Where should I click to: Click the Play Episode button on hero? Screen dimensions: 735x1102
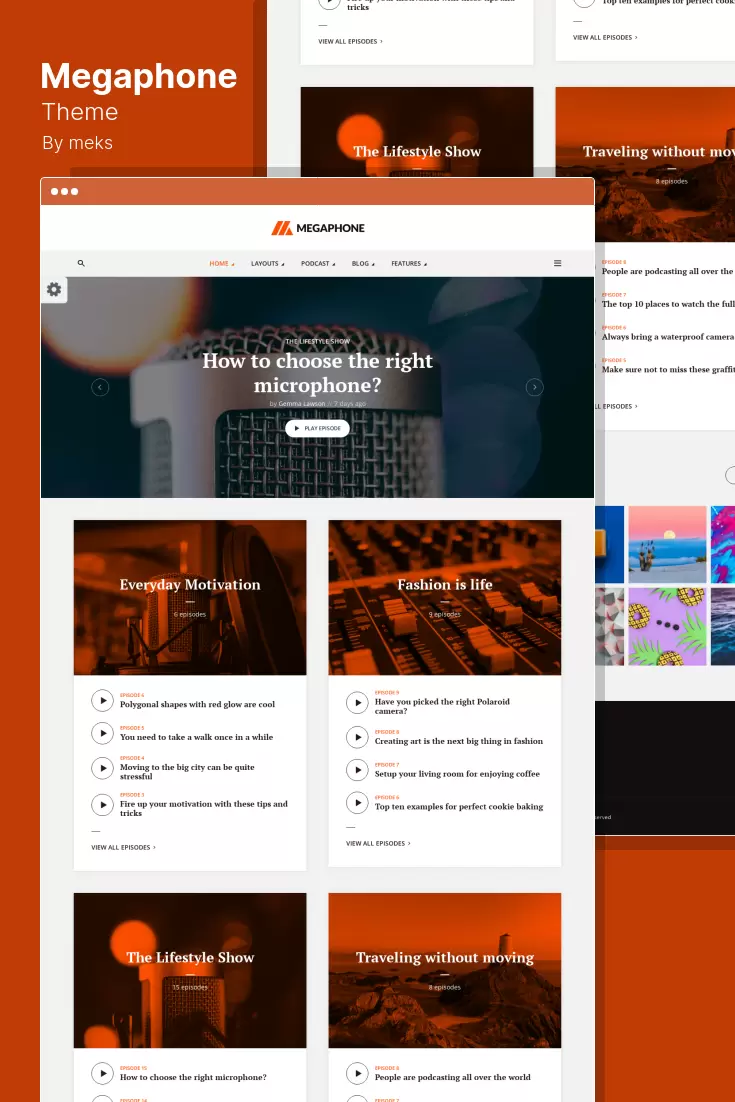pos(318,428)
